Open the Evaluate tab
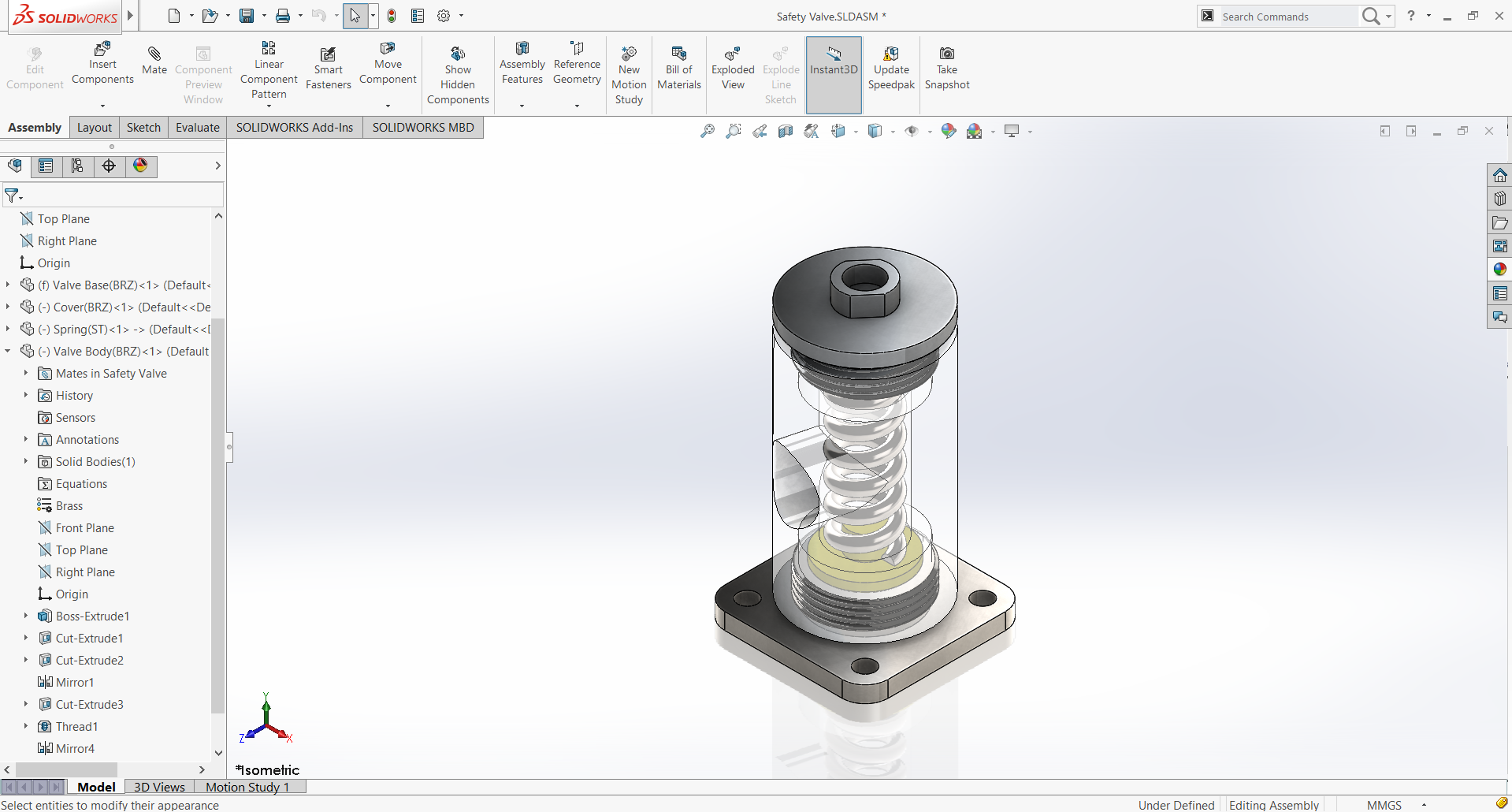 click(x=198, y=128)
